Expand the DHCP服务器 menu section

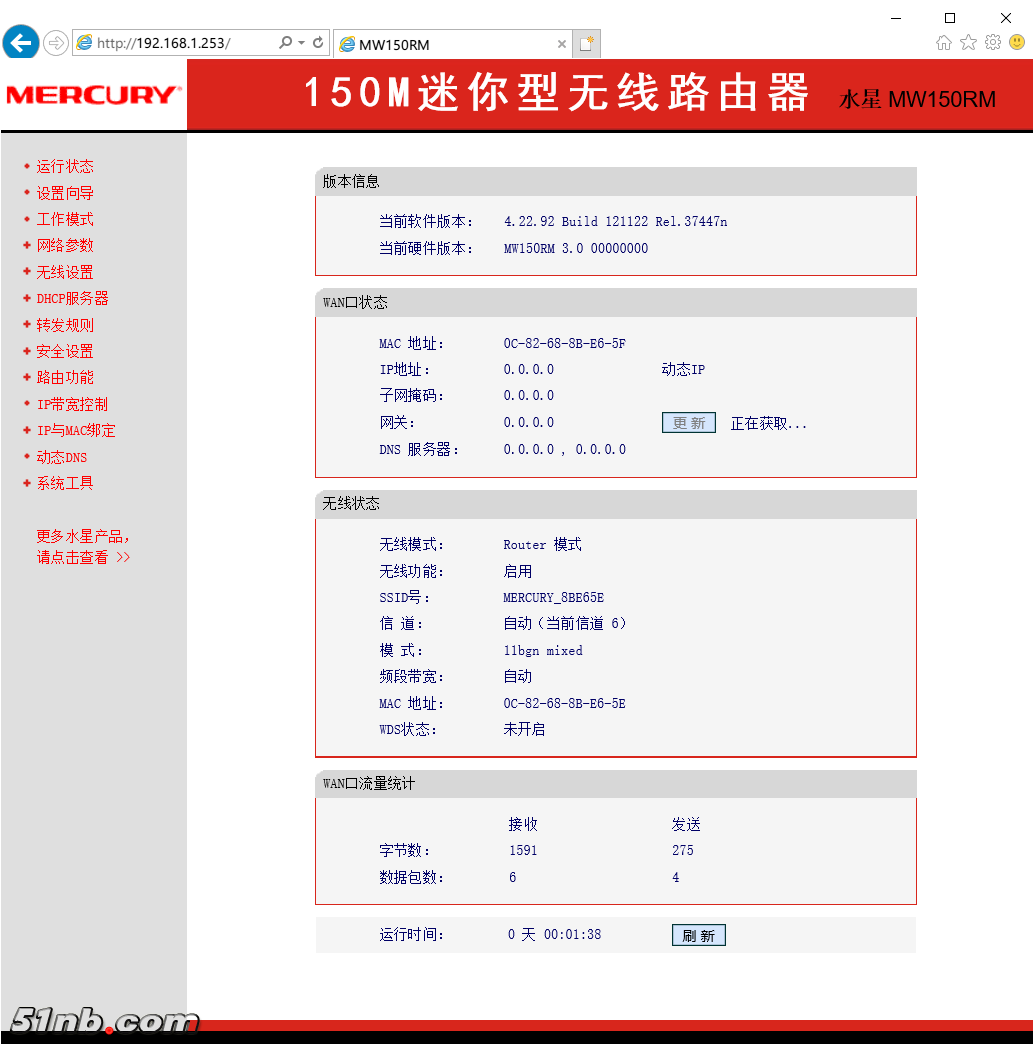pos(72,298)
